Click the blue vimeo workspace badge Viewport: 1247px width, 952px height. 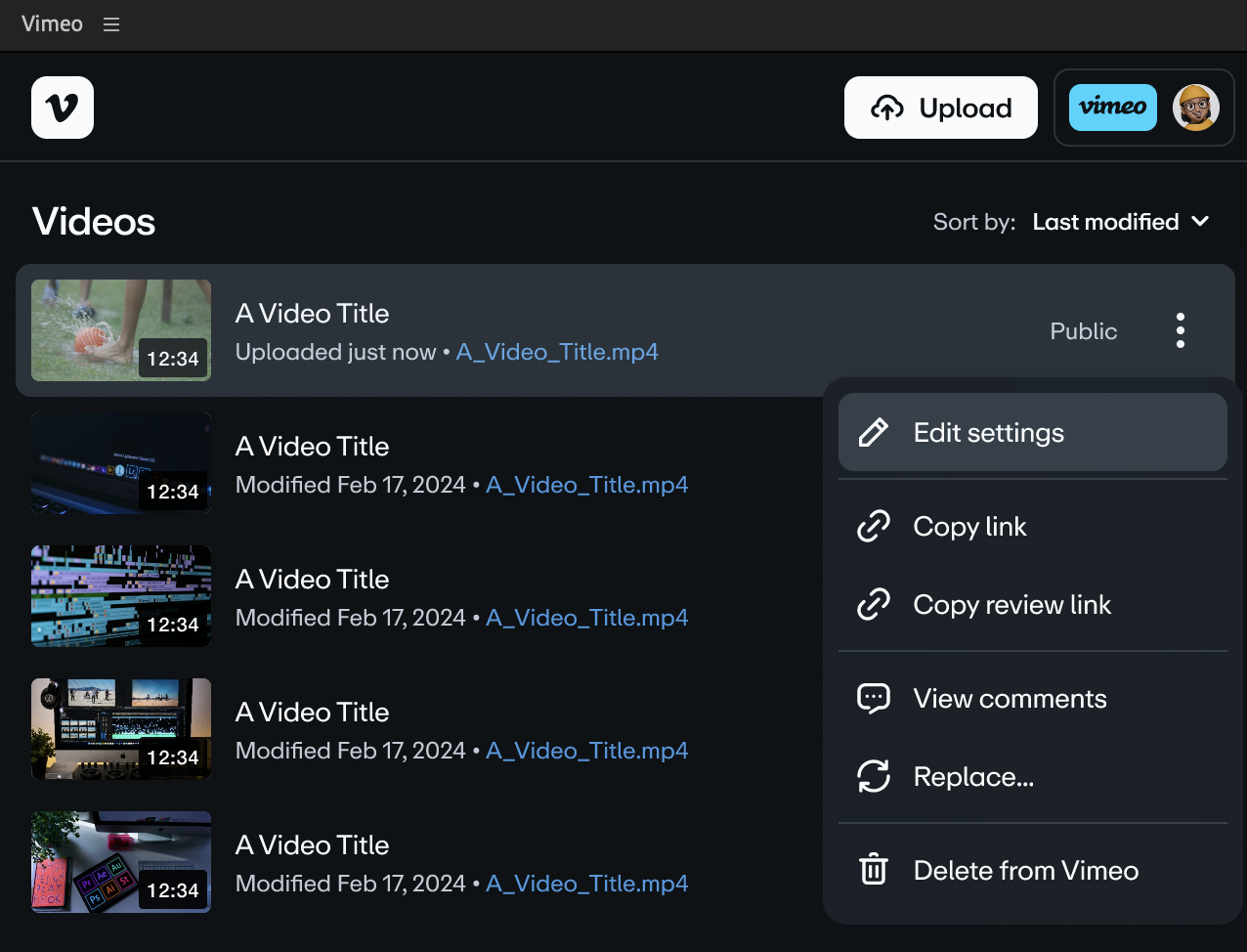click(x=1112, y=108)
